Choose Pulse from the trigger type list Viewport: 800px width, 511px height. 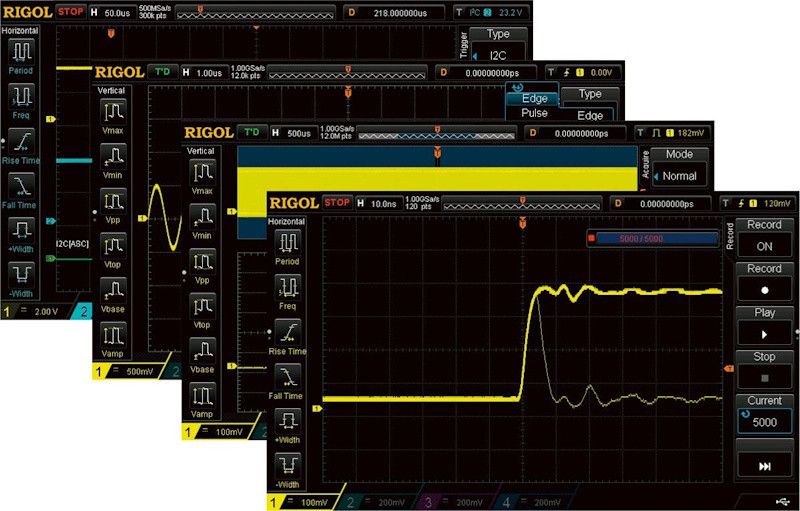pyautogui.click(x=534, y=114)
